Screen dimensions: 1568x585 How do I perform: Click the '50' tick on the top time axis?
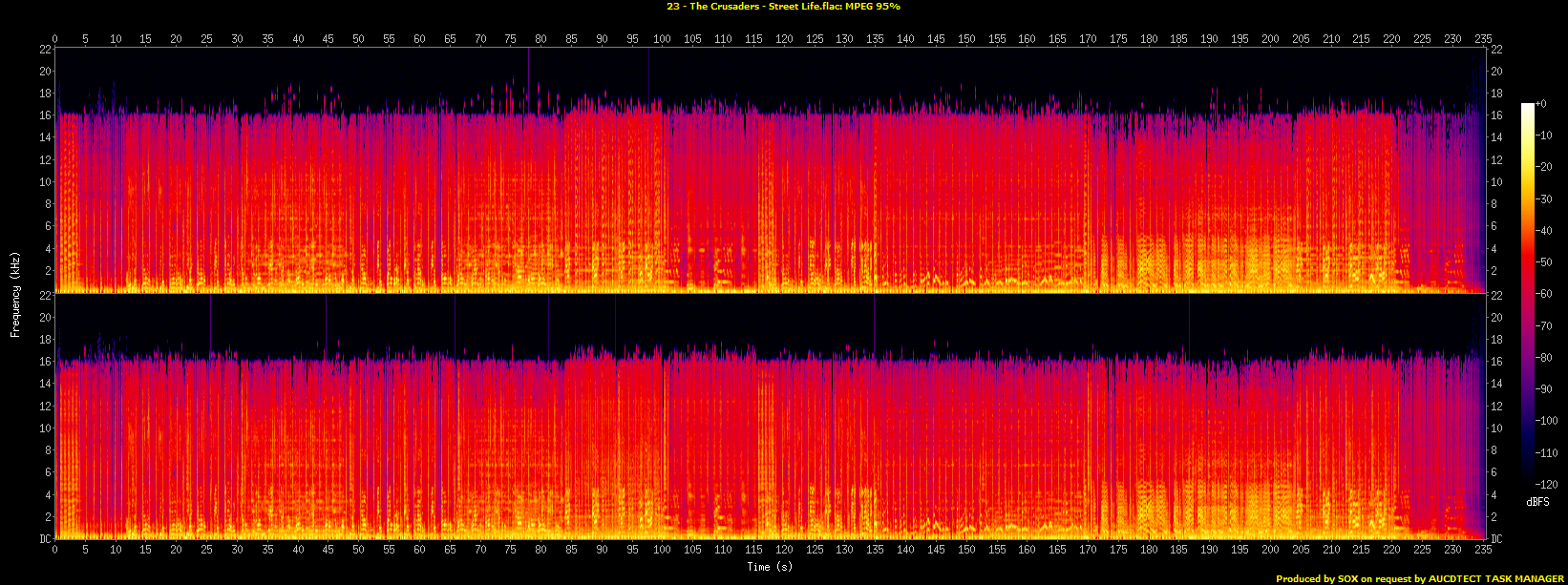pyautogui.click(x=358, y=39)
